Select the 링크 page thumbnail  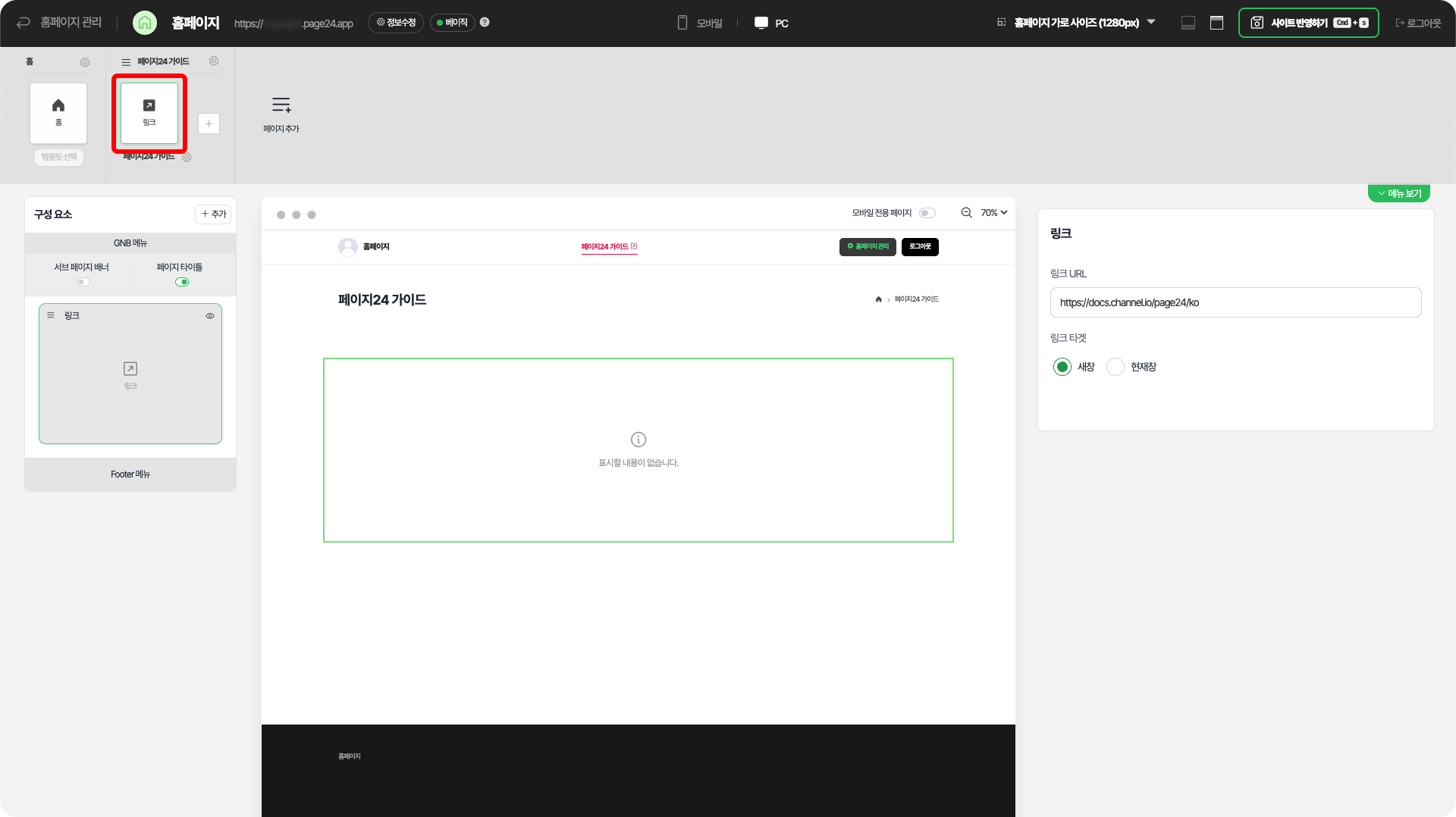pyautogui.click(x=149, y=113)
